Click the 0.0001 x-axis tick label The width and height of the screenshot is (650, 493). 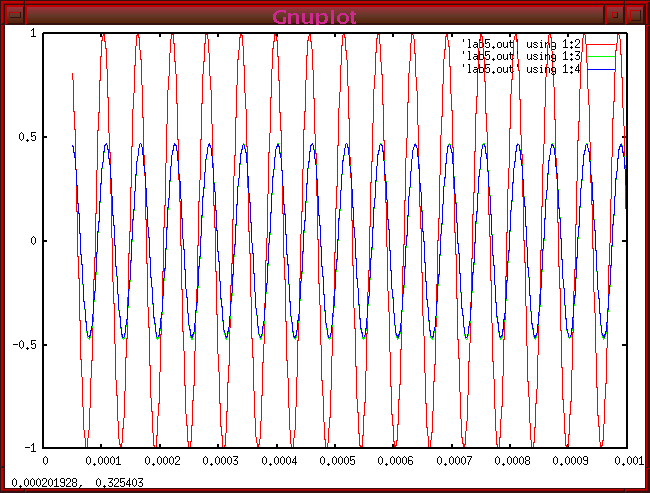click(103, 462)
